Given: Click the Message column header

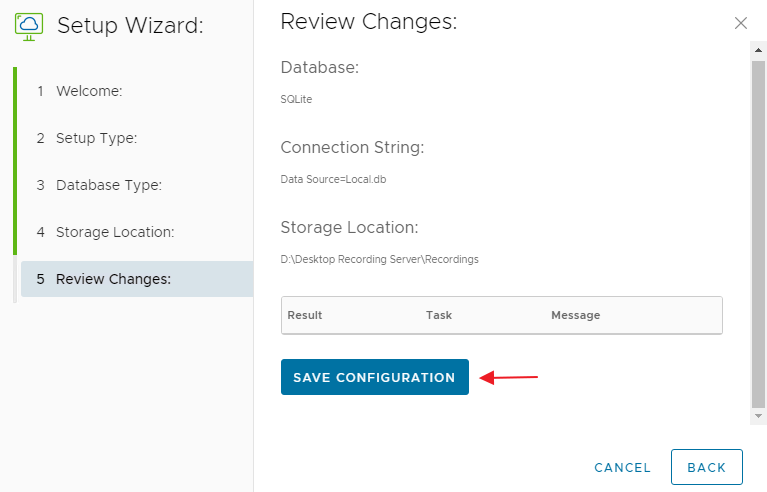Looking at the screenshot, I should 575,315.
